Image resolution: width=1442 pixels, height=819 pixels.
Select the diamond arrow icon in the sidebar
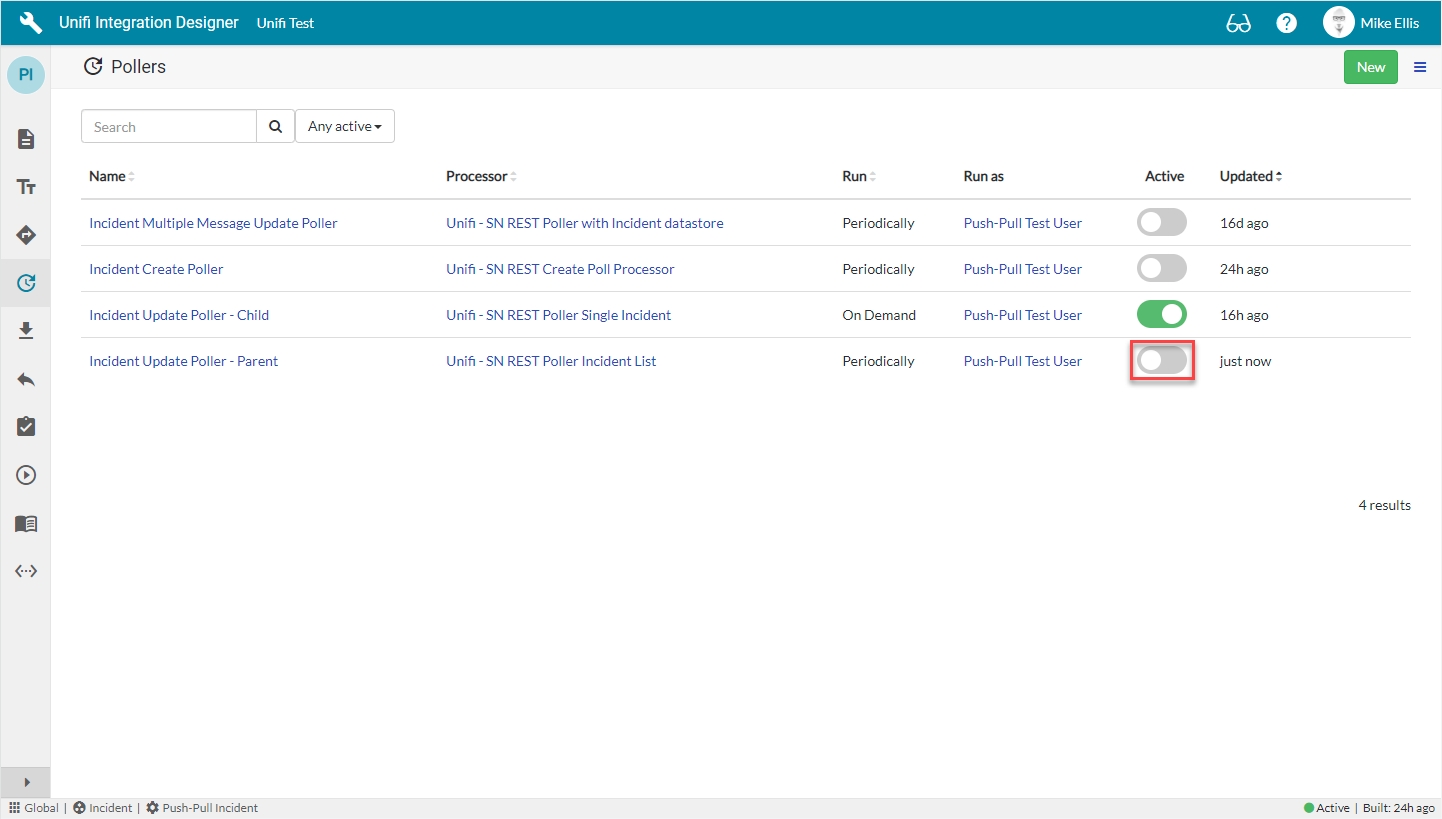tap(26, 235)
